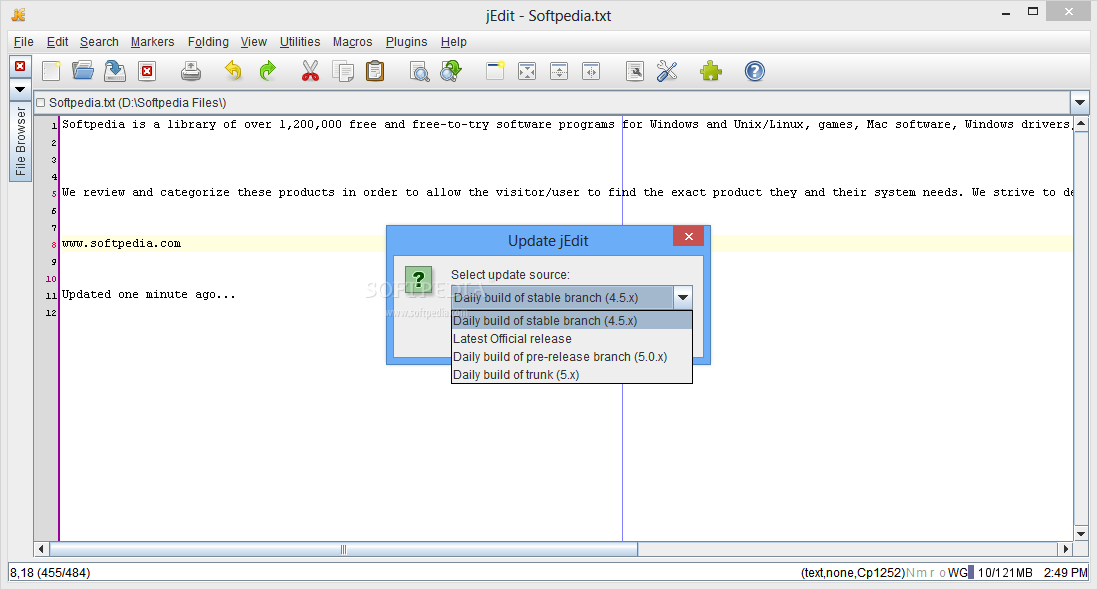Image resolution: width=1098 pixels, height=590 pixels.
Task: Click caret position status 8,18 (455/484)
Action: pyautogui.click(x=50, y=573)
